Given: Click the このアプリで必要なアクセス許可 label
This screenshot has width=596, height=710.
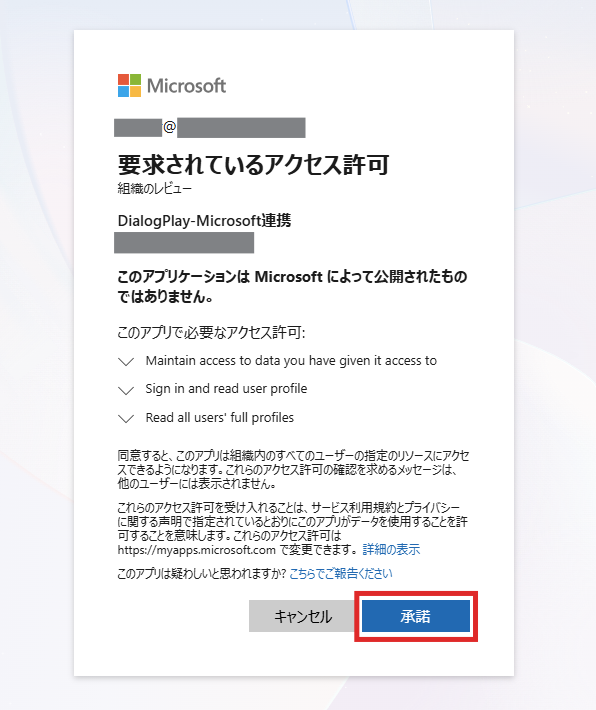Looking at the screenshot, I should [x=211, y=333].
